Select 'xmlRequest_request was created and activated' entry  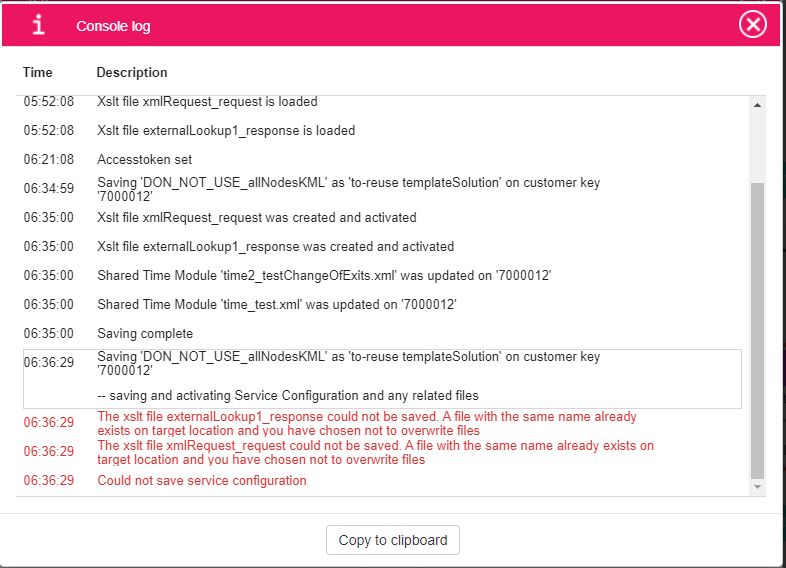pyautogui.click(x=256, y=217)
